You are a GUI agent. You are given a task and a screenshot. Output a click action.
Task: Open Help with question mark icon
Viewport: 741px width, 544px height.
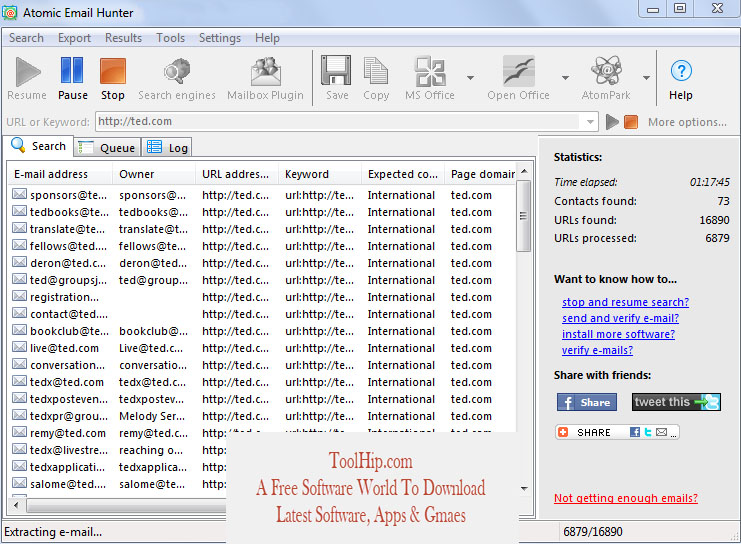click(681, 71)
